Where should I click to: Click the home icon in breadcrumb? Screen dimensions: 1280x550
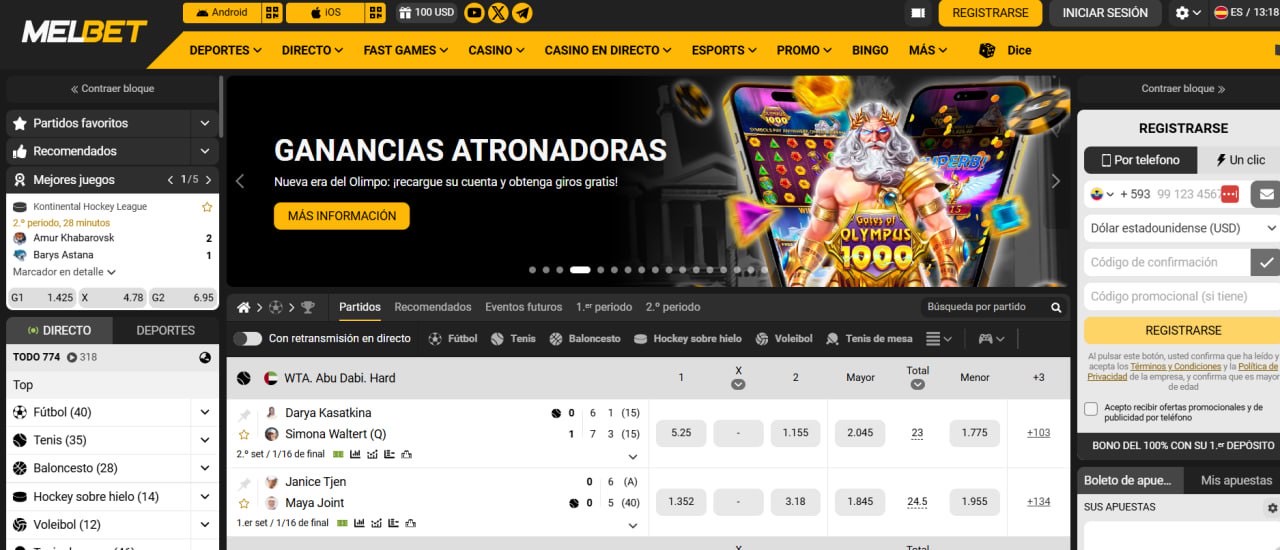click(243, 307)
